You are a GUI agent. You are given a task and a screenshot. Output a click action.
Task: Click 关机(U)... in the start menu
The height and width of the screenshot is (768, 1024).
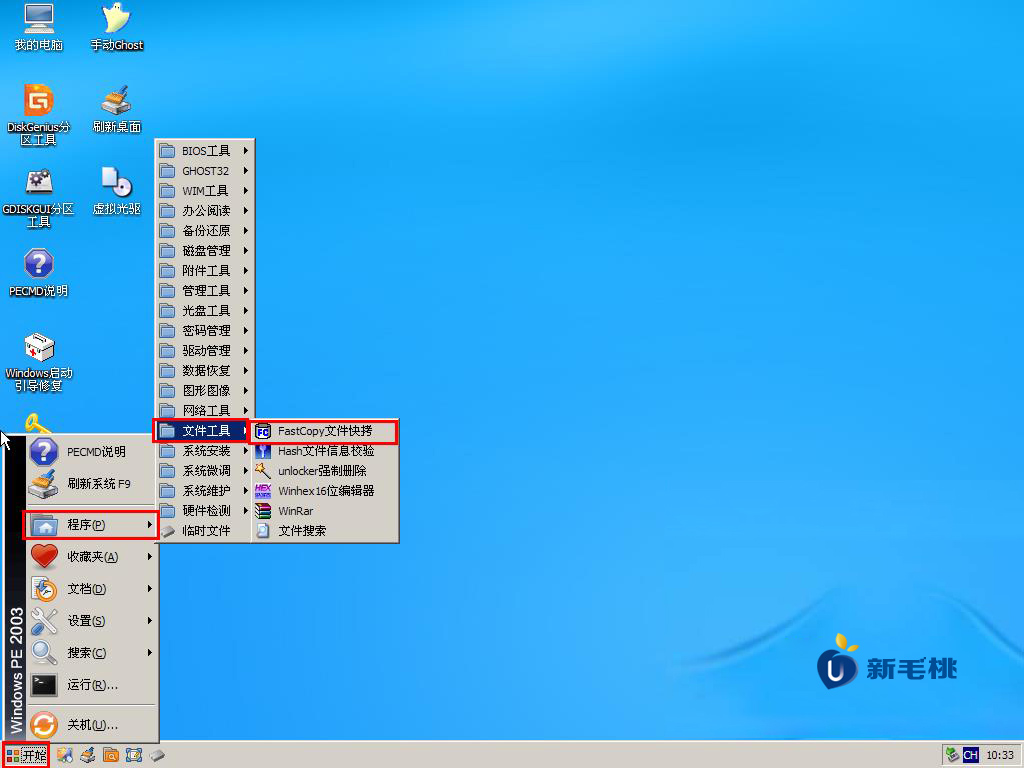[x=91, y=726]
